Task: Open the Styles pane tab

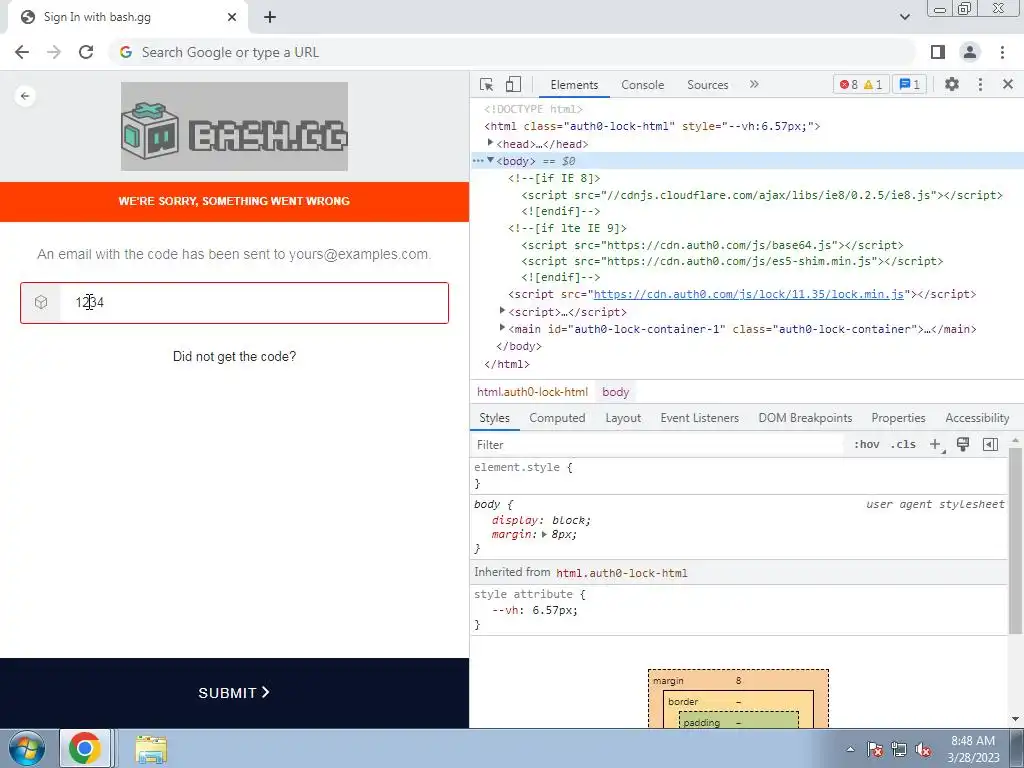Action: point(494,418)
